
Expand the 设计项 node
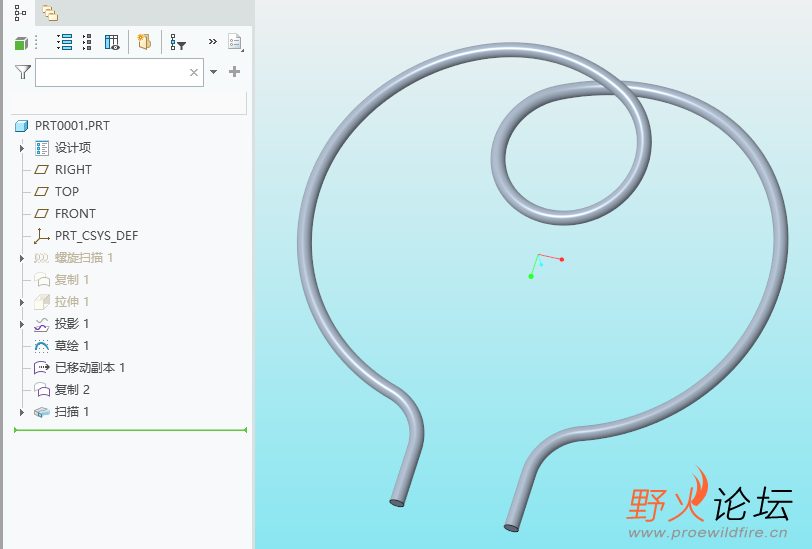click(22, 148)
